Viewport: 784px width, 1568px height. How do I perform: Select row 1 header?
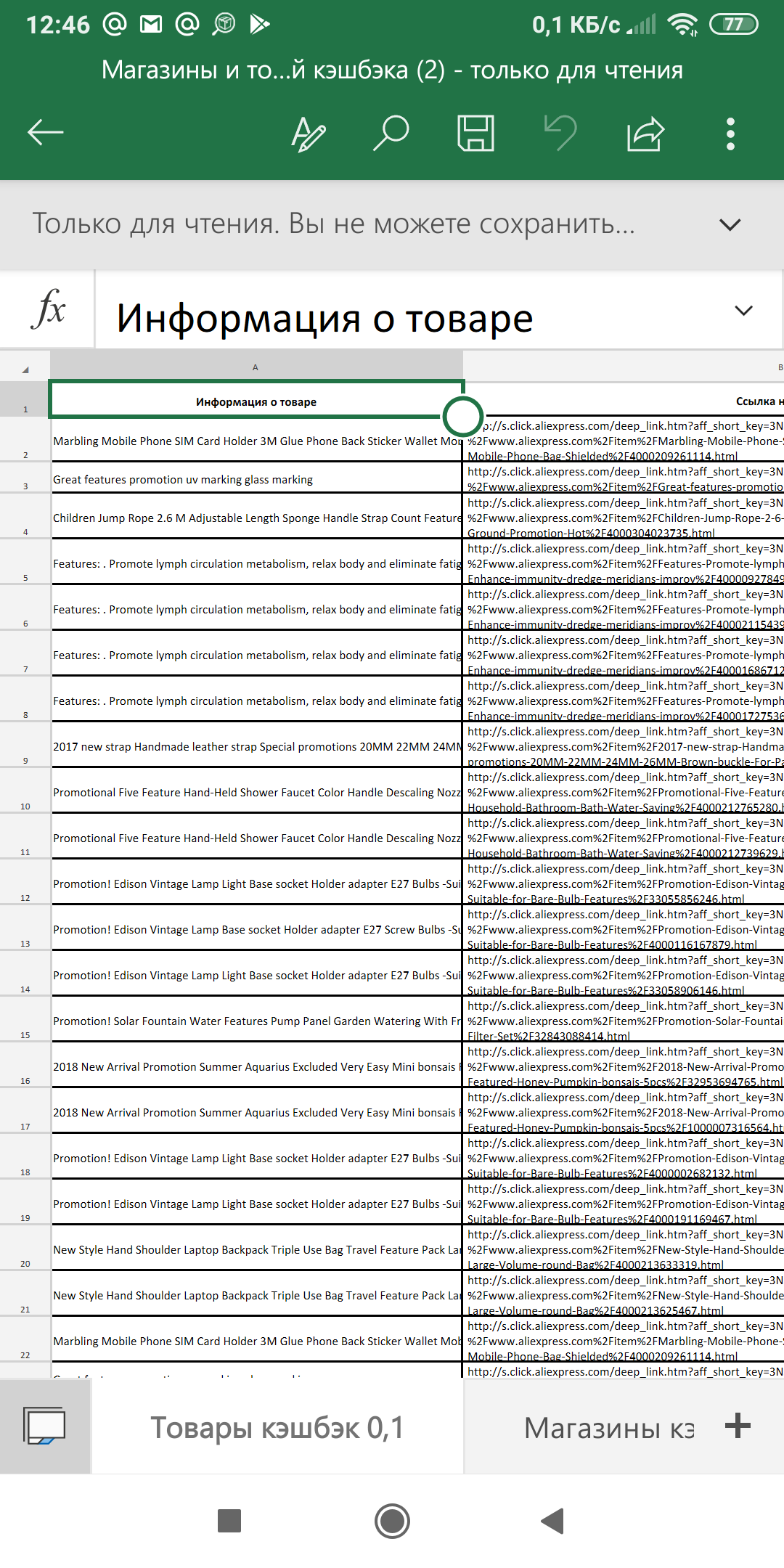tap(25, 399)
